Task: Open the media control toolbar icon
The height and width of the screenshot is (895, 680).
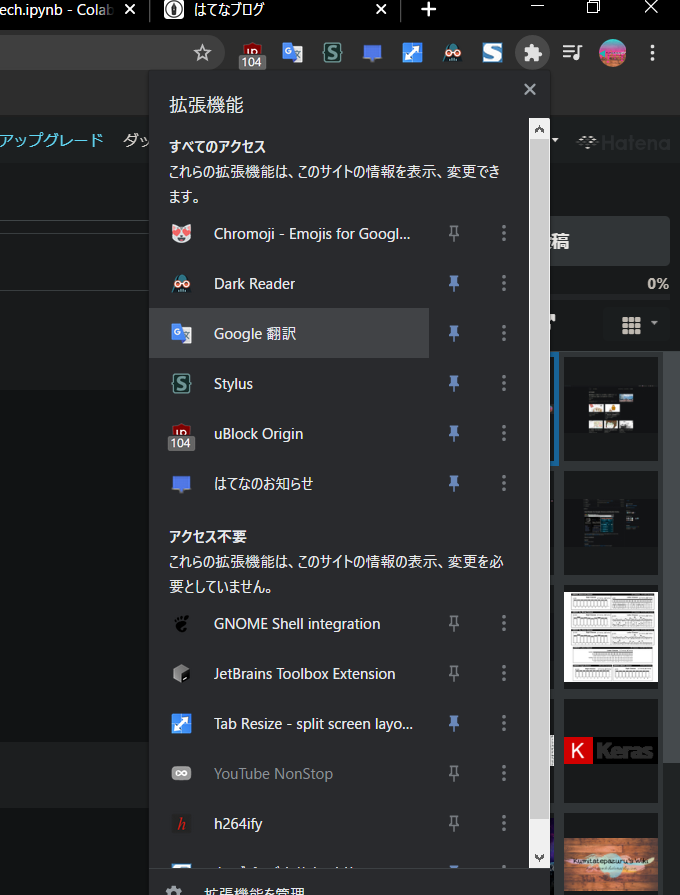Action: pyautogui.click(x=572, y=53)
